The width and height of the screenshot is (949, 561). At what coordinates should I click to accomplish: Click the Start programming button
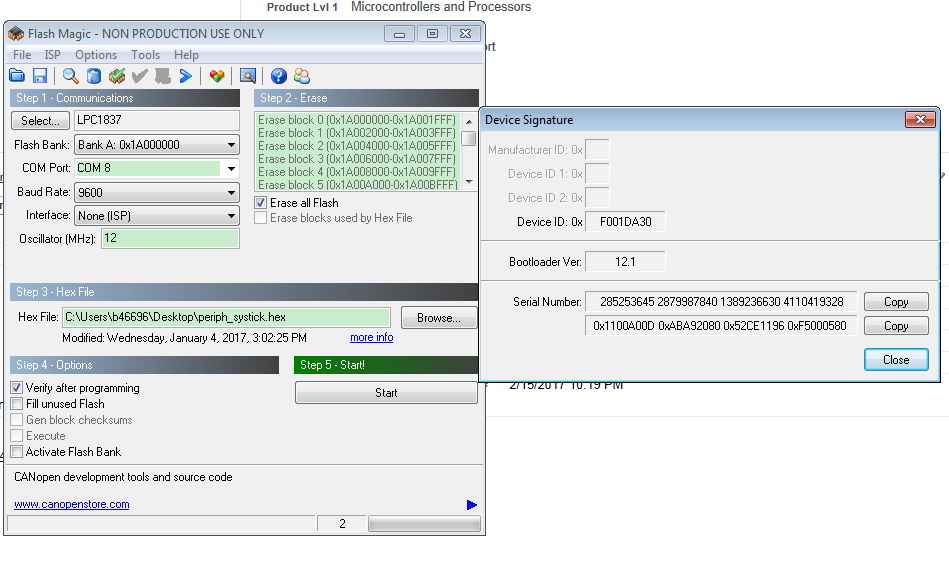(386, 393)
